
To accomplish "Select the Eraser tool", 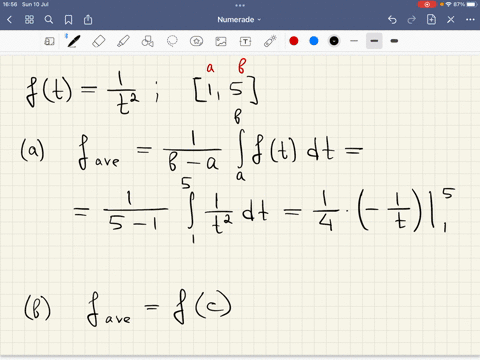I will click(99, 41).
